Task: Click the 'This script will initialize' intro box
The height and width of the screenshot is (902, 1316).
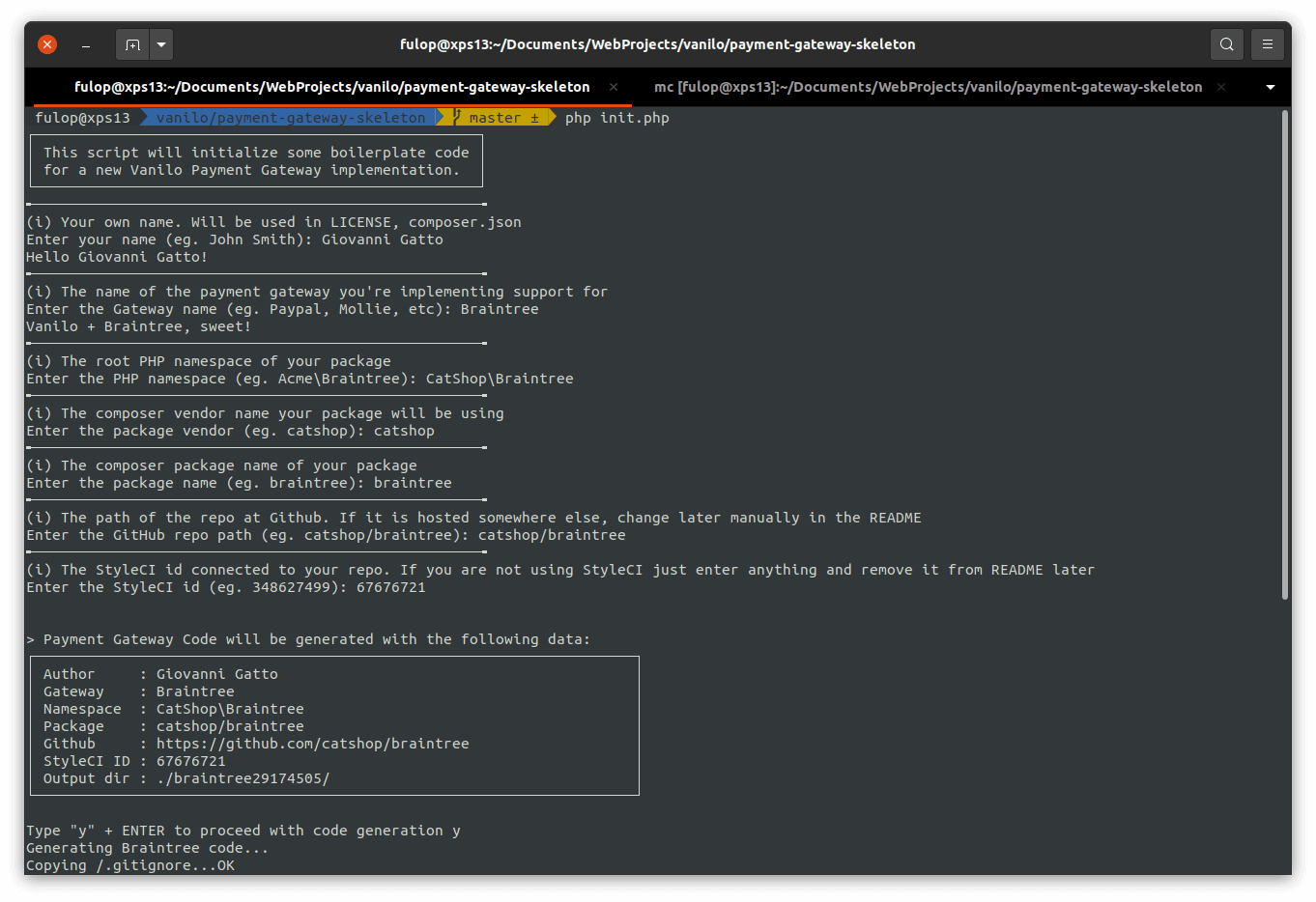Action: point(257,161)
